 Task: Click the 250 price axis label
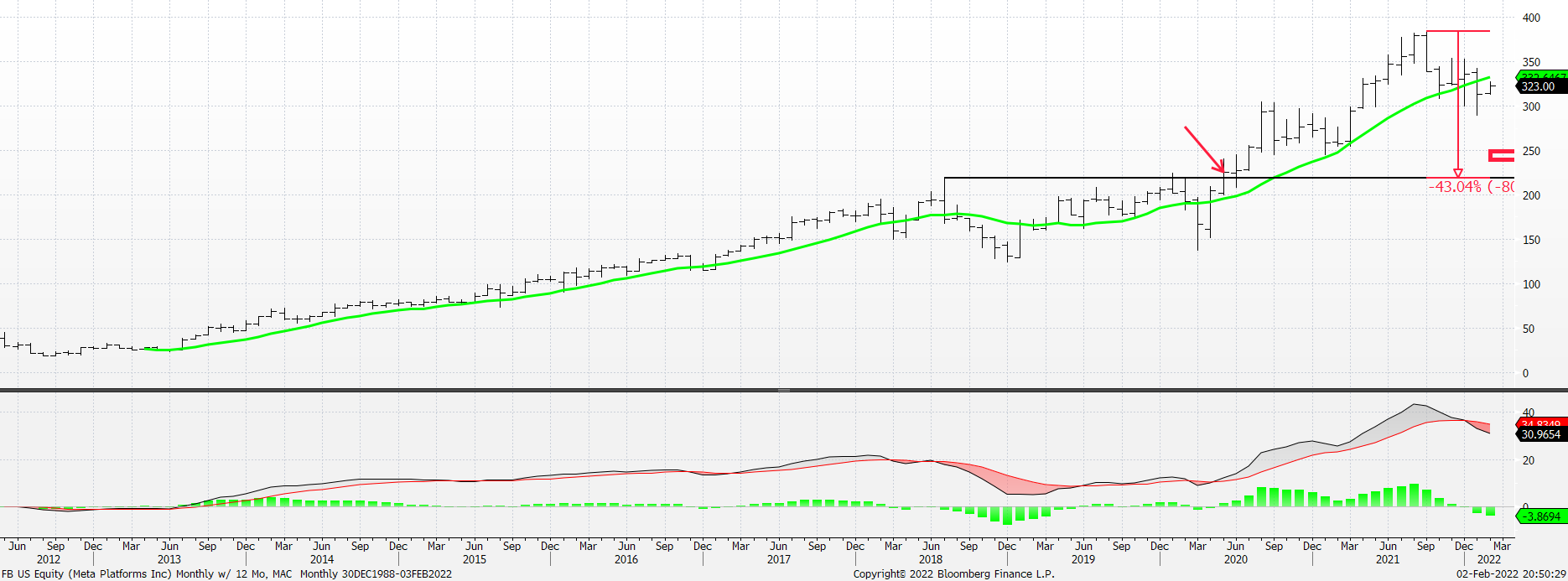(x=1532, y=151)
